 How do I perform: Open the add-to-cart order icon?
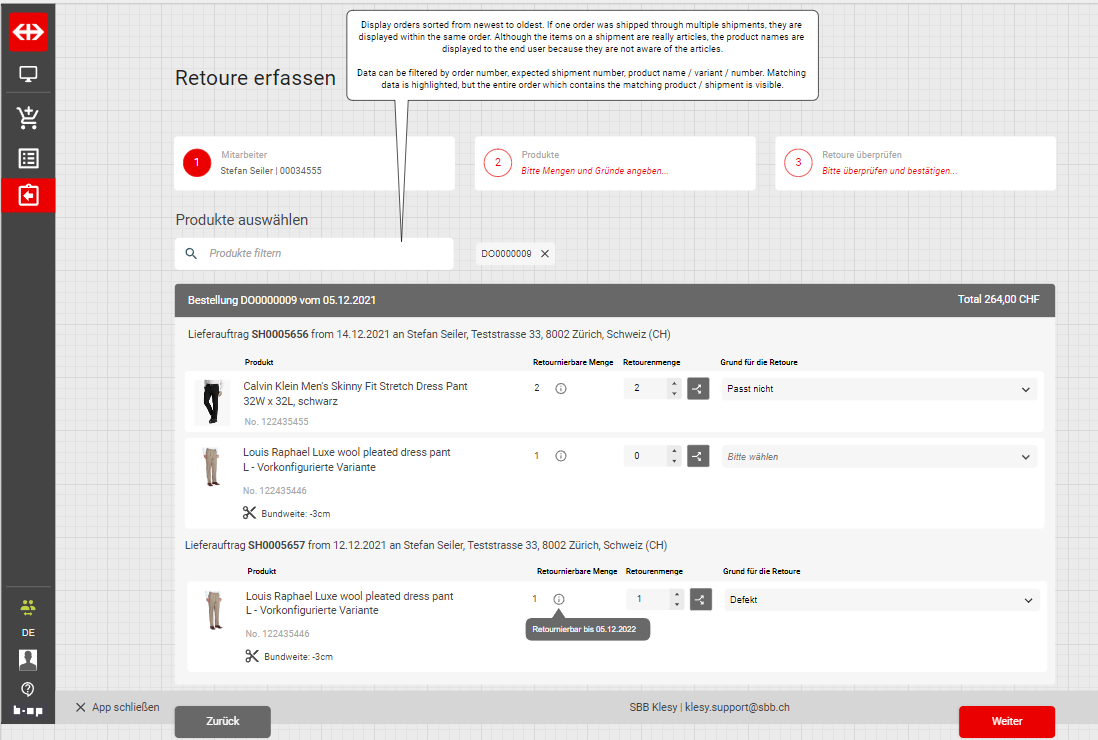[28, 119]
